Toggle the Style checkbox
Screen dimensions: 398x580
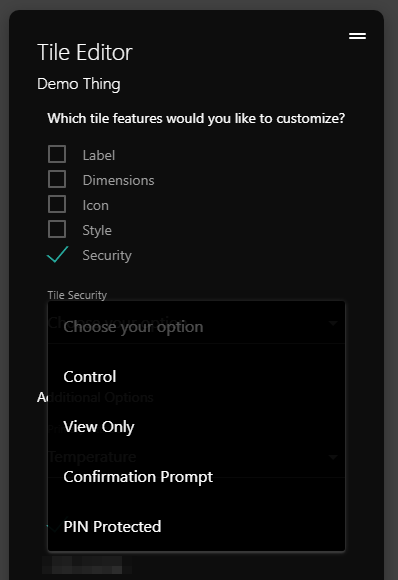57,229
